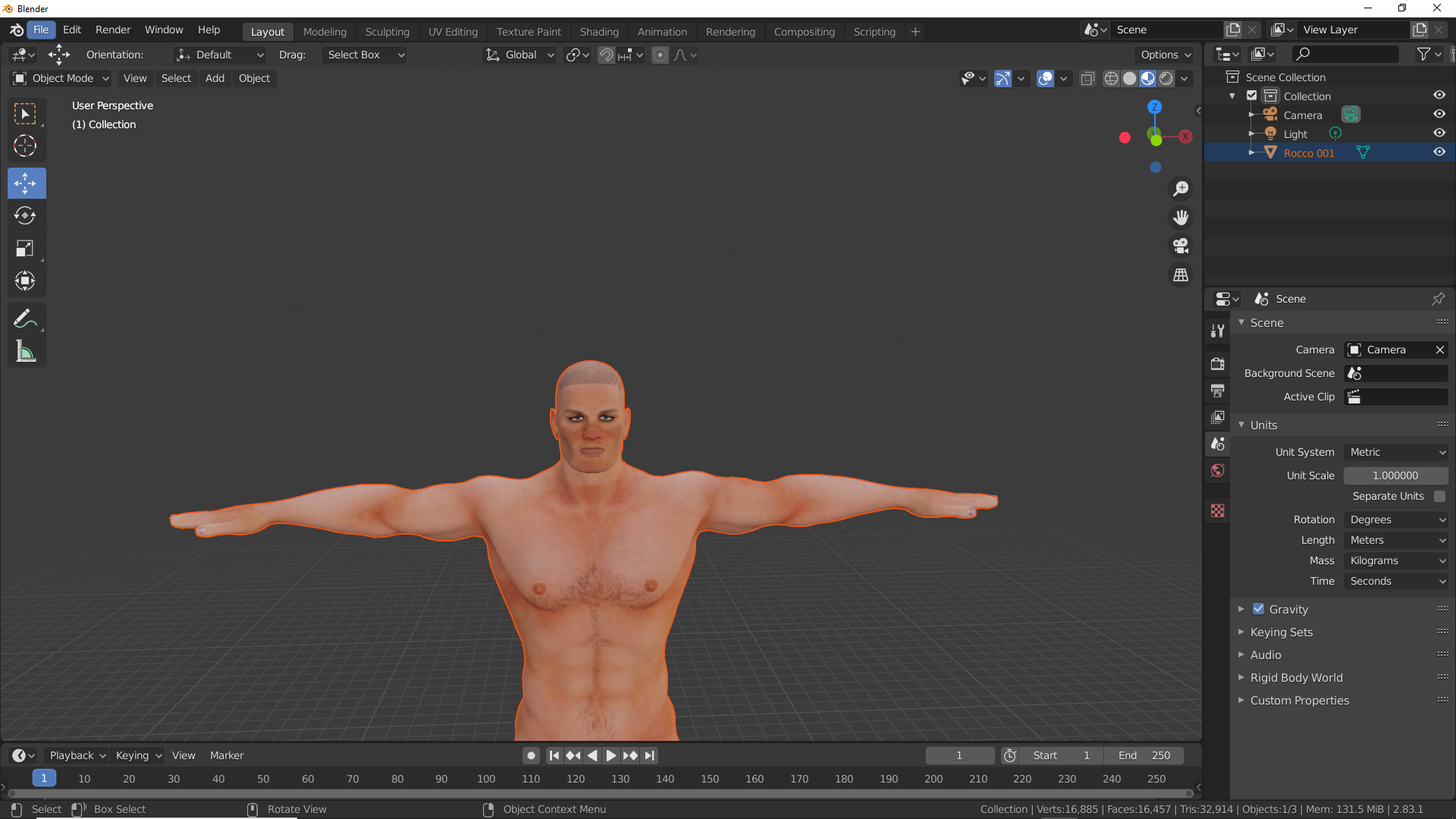Toggle X-Ray mode
1456x819 pixels.
[x=1087, y=78]
